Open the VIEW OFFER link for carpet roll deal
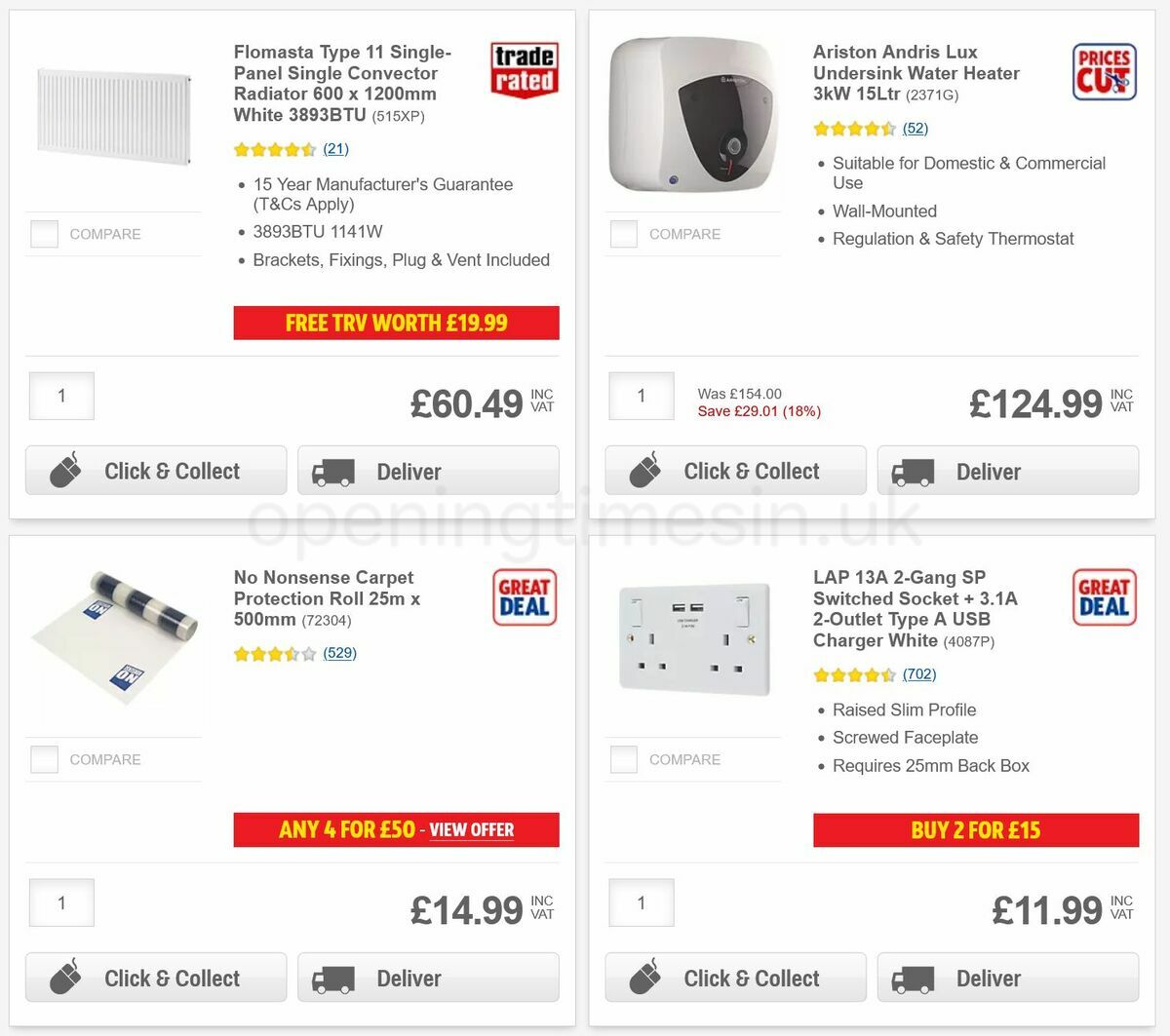 (x=472, y=830)
